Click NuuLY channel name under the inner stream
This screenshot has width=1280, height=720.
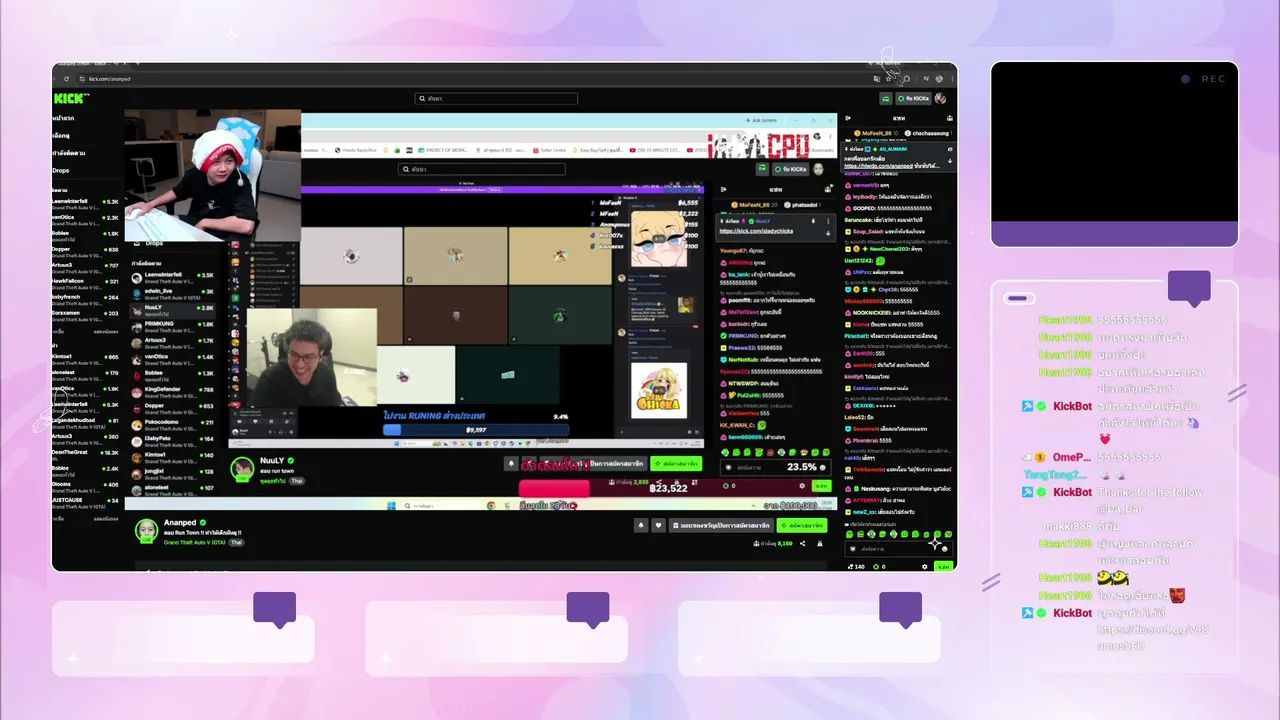(272, 461)
